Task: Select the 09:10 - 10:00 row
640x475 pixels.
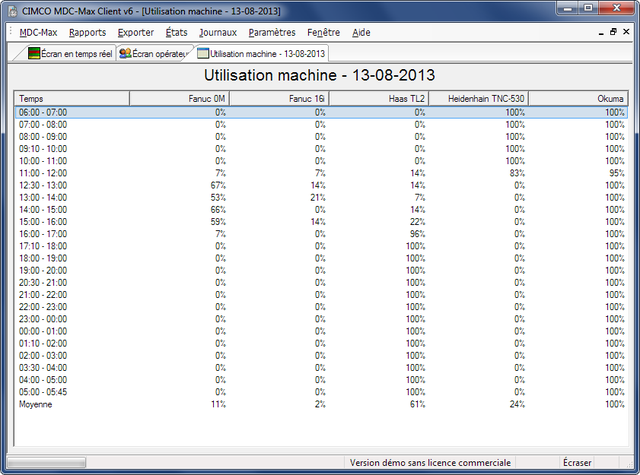Action: tap(321, 149)
